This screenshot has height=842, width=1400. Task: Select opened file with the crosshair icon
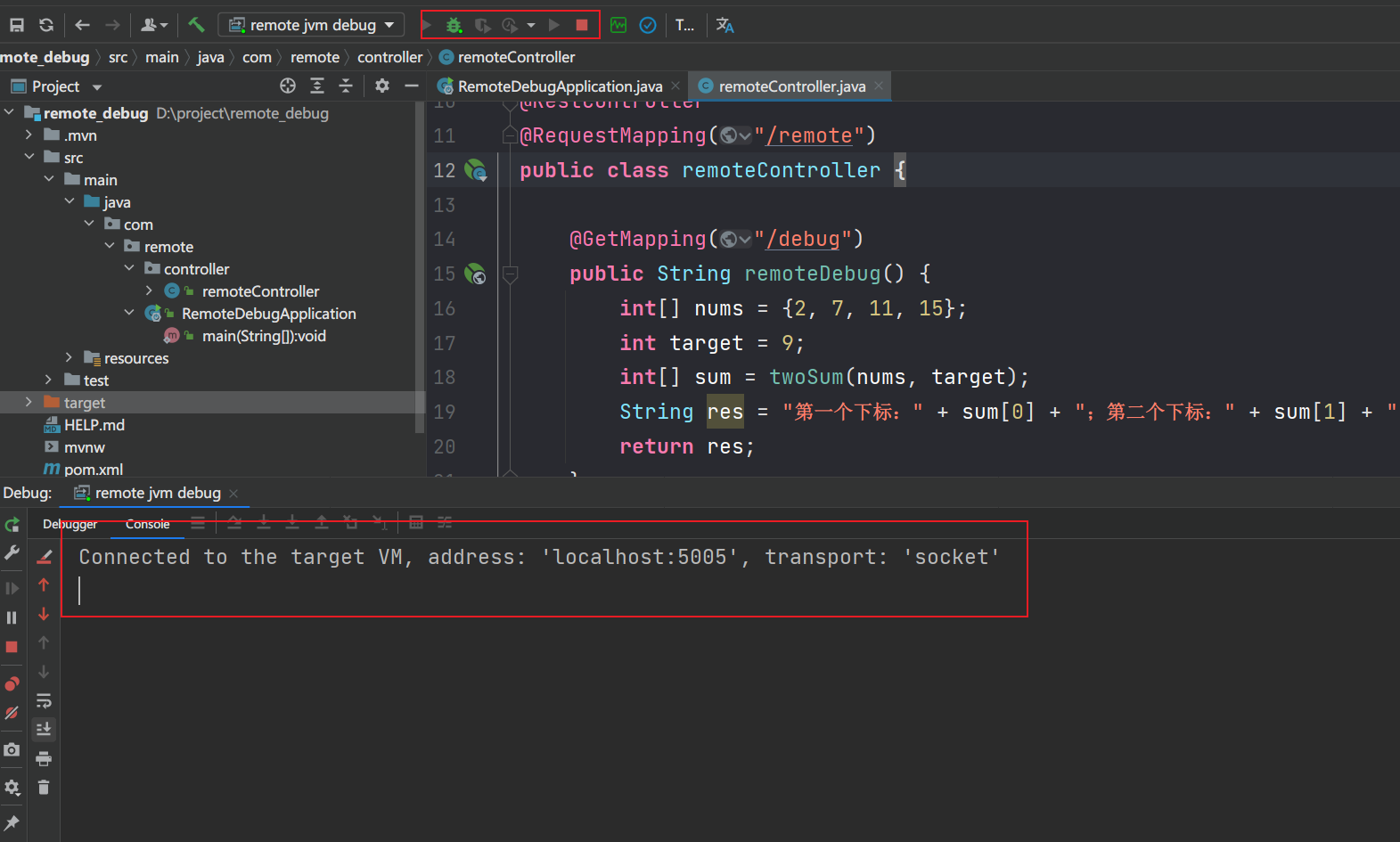[x=288, y=86]
